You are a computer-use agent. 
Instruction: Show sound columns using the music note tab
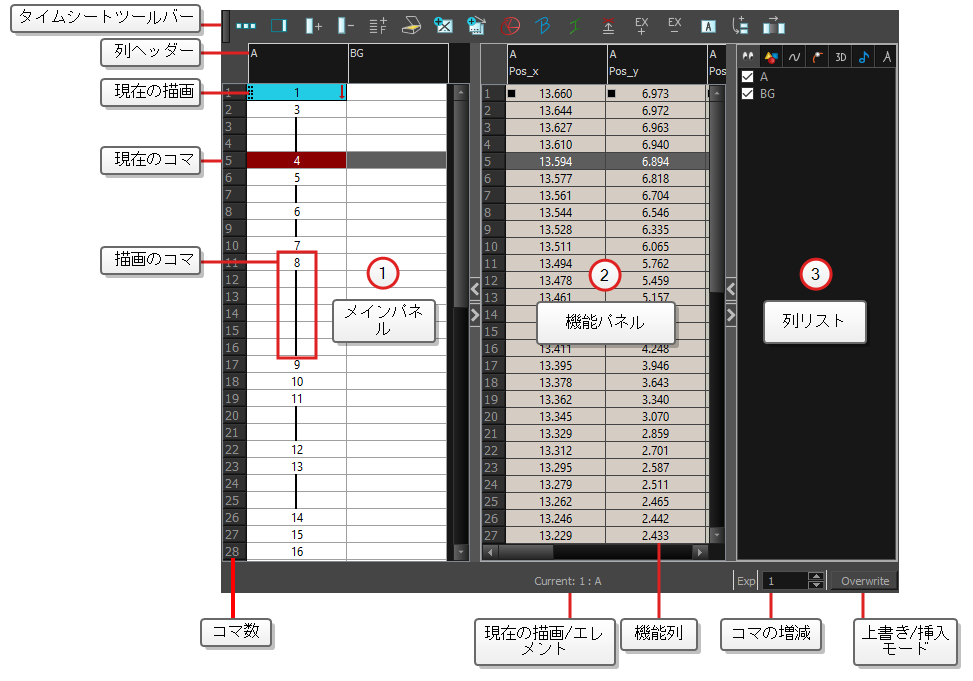864,58
